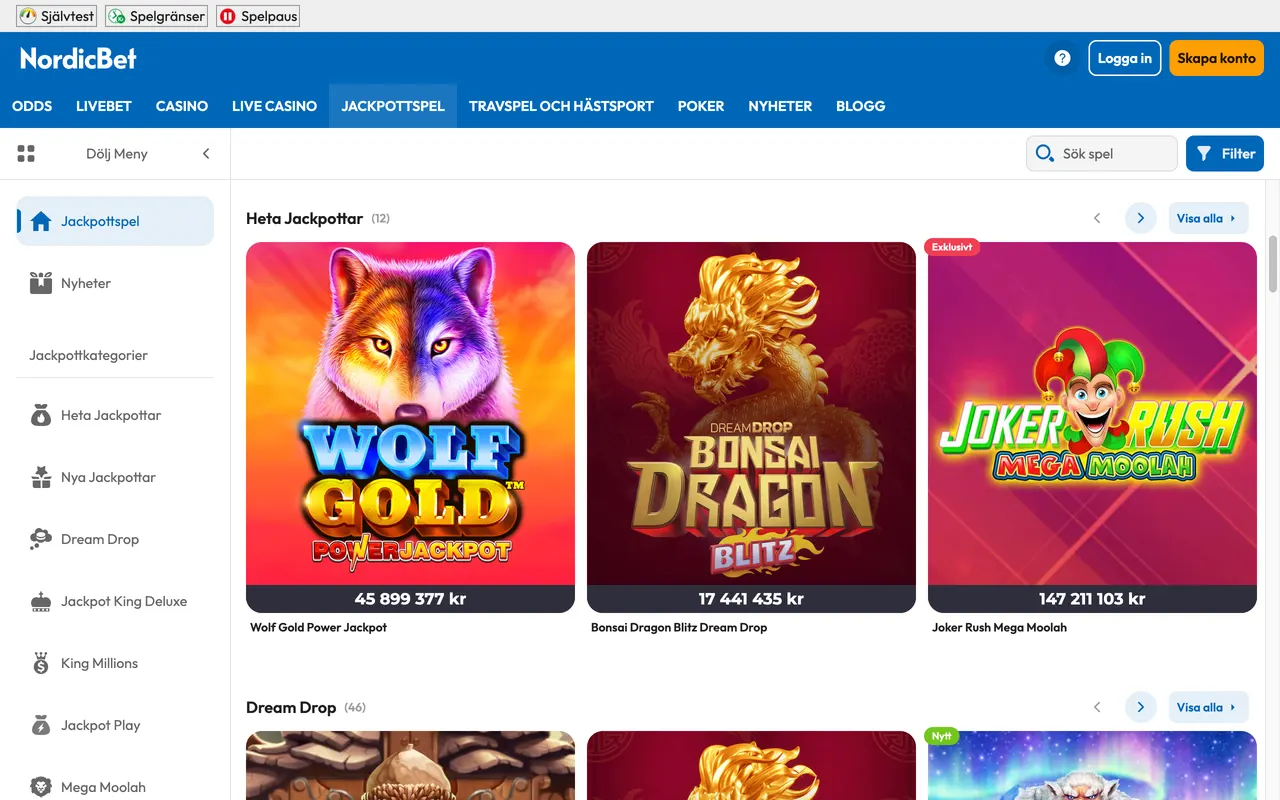Screen dimensions: 1280x800
Task: Select Nya Jackpottar sidebar category
Action: (115, 477)
